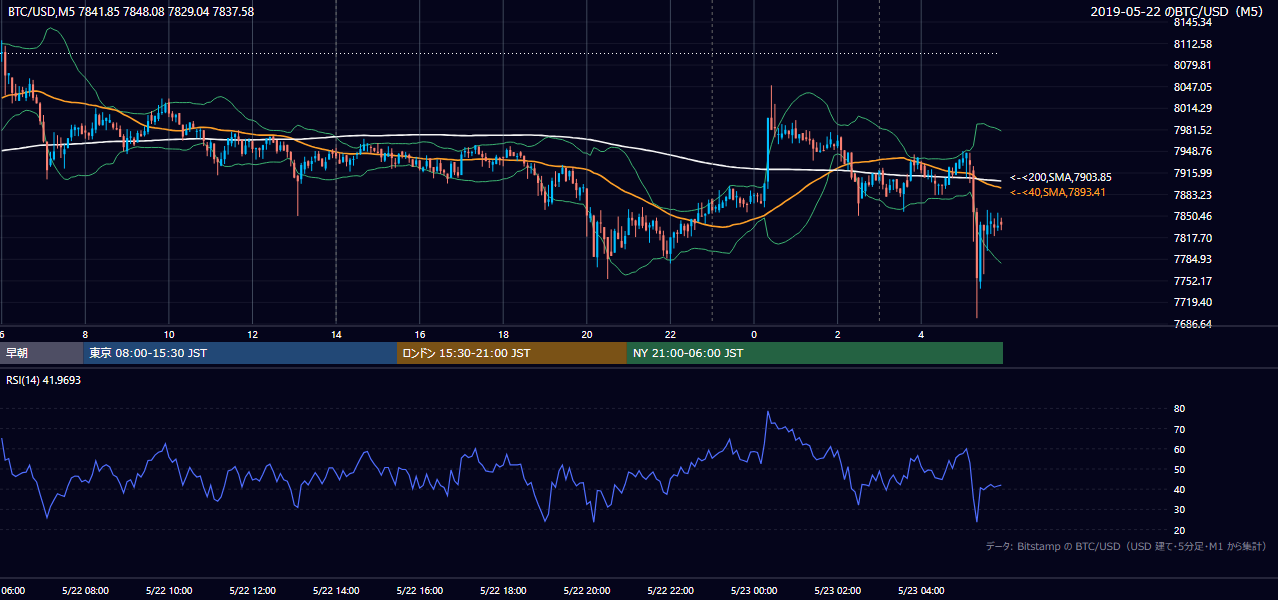Click price axis label 7752.17
This screenshot has width=1278, height=600.
[1192, 281]
